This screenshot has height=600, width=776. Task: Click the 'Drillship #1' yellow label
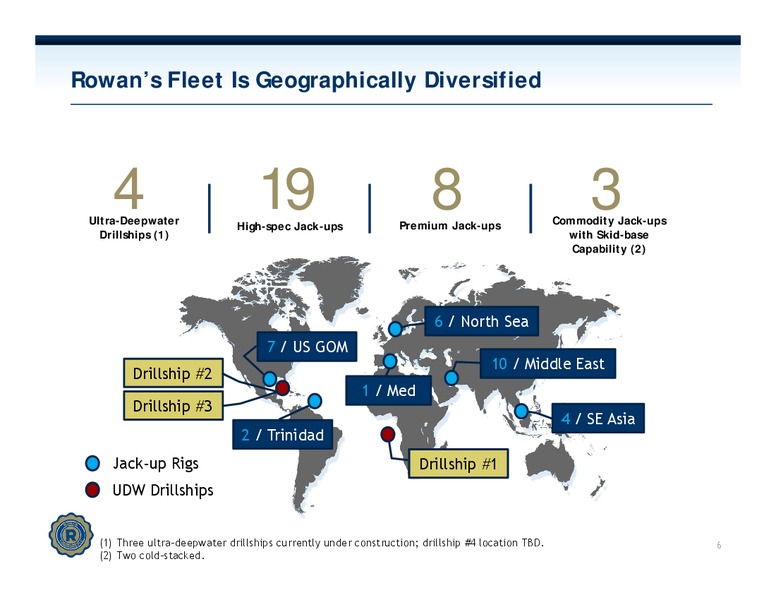pyautogui.click(x=458, y=464)
